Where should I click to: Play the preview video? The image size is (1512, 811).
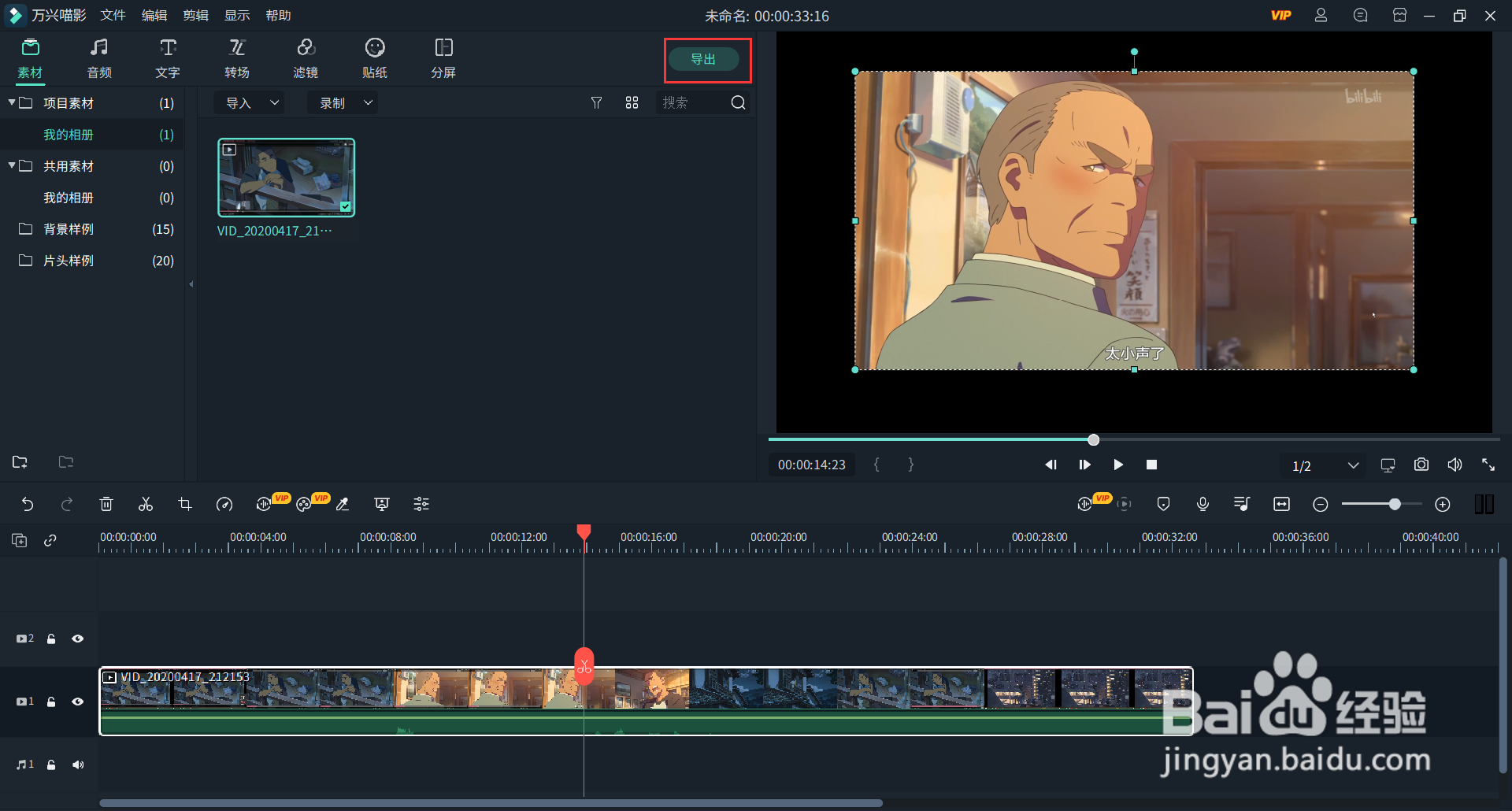pyautogui.click(x=1118, y=465)
